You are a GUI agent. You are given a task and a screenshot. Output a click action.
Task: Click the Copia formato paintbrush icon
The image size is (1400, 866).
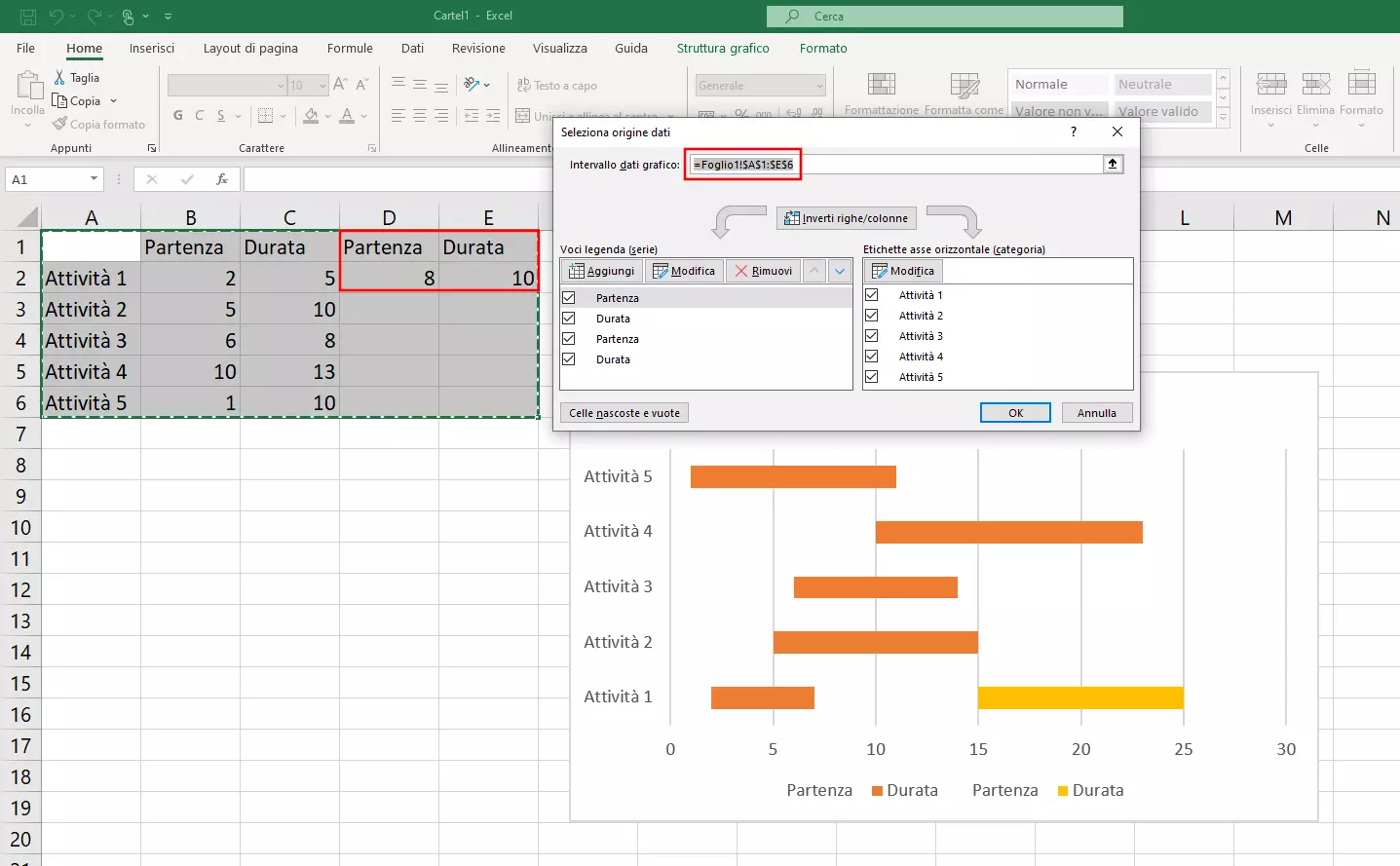point(59,124)
